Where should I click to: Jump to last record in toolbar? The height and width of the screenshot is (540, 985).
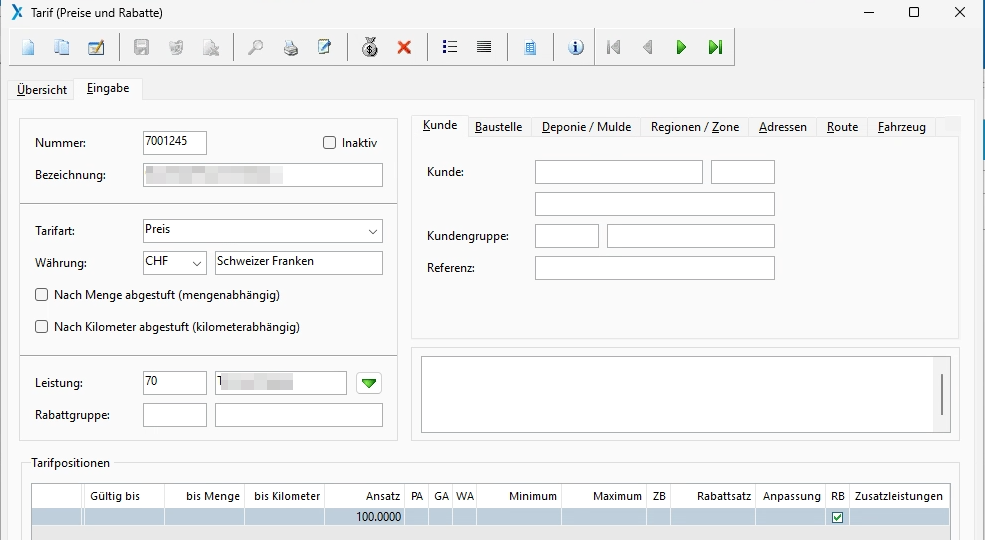coord(715,47)
